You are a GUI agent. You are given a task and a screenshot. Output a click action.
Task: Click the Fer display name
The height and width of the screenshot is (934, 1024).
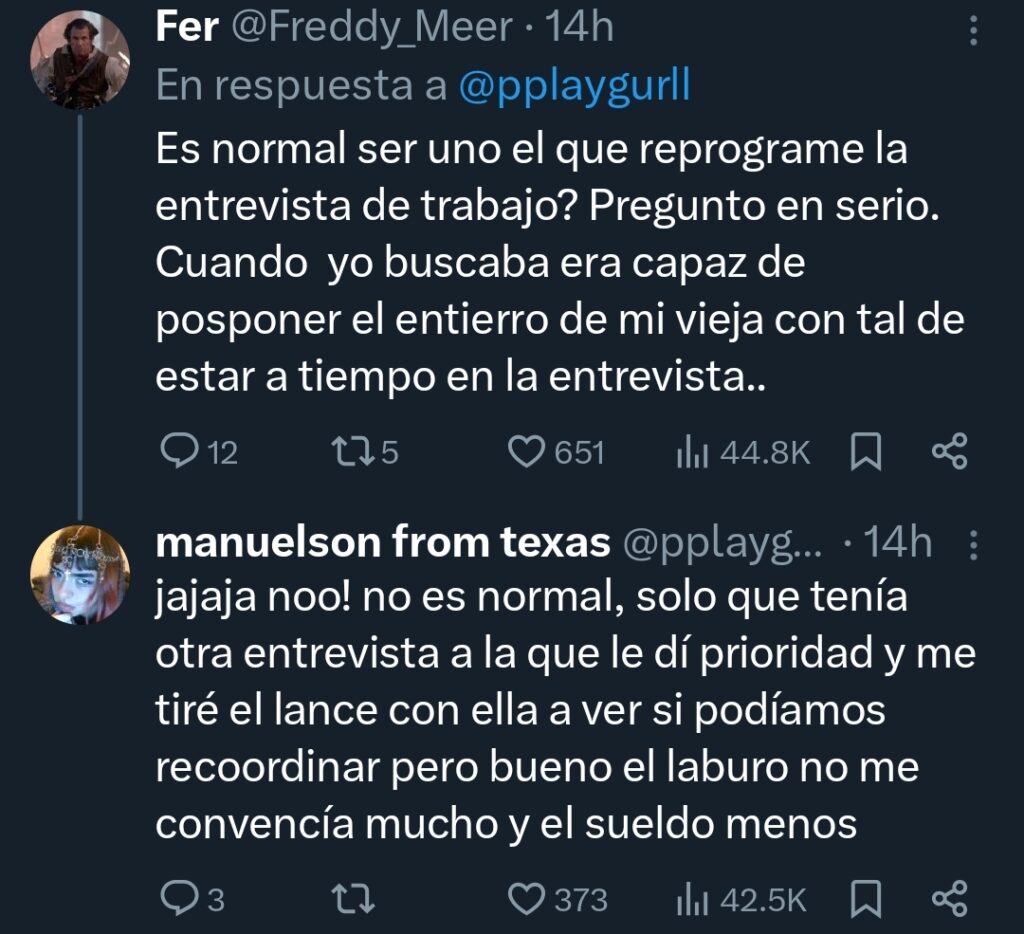[x=187, y=28]
